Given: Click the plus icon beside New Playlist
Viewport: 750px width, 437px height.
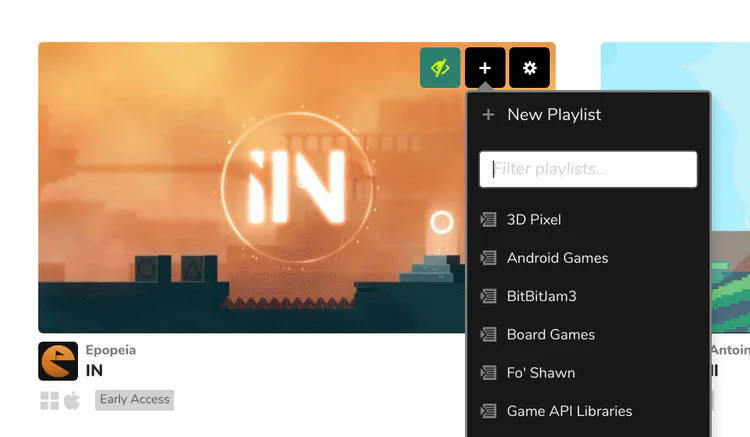Looking at the screenshot, I should pyautogui.click(x=488, y=115).
